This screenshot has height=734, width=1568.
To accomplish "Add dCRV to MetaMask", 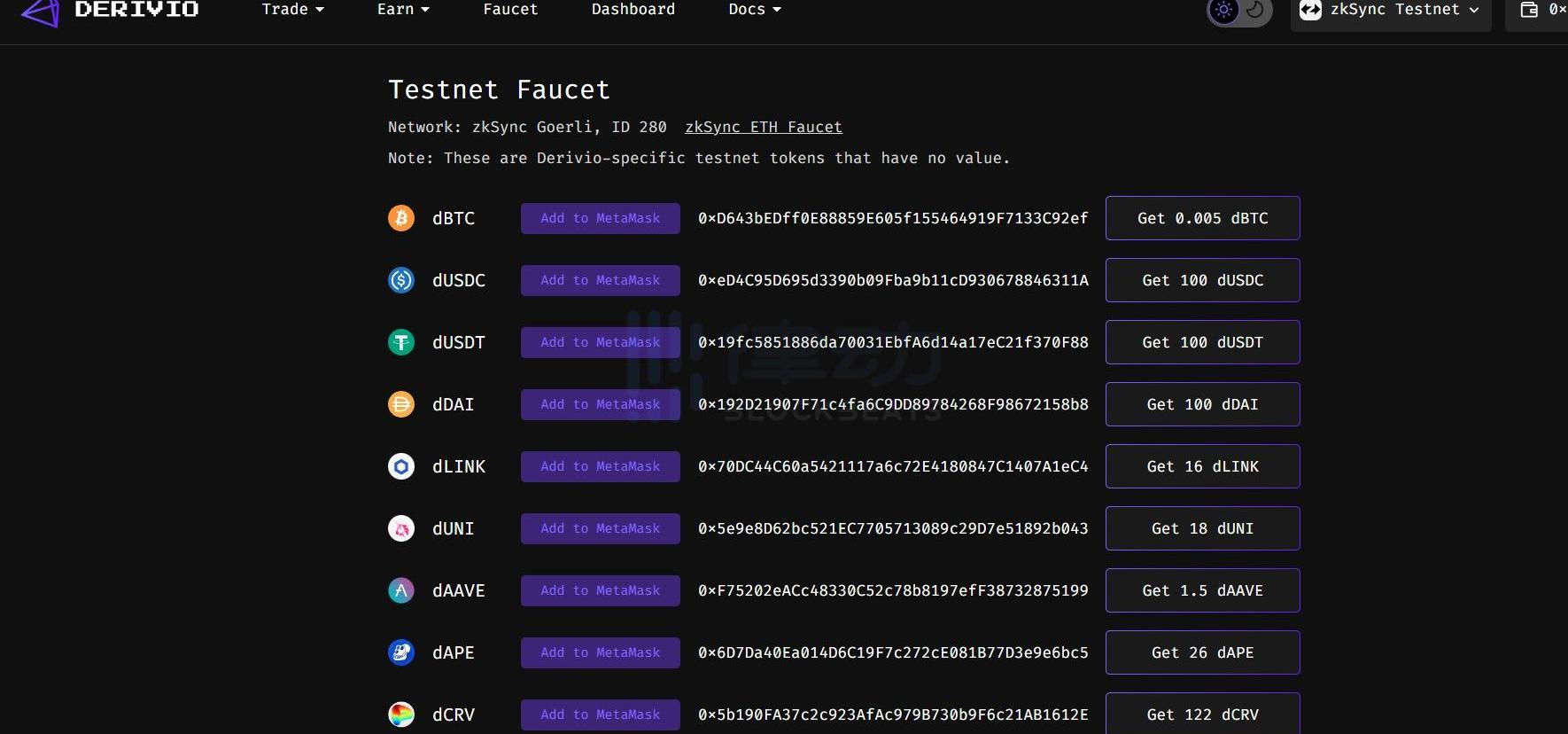I will (x=601, y=714).
